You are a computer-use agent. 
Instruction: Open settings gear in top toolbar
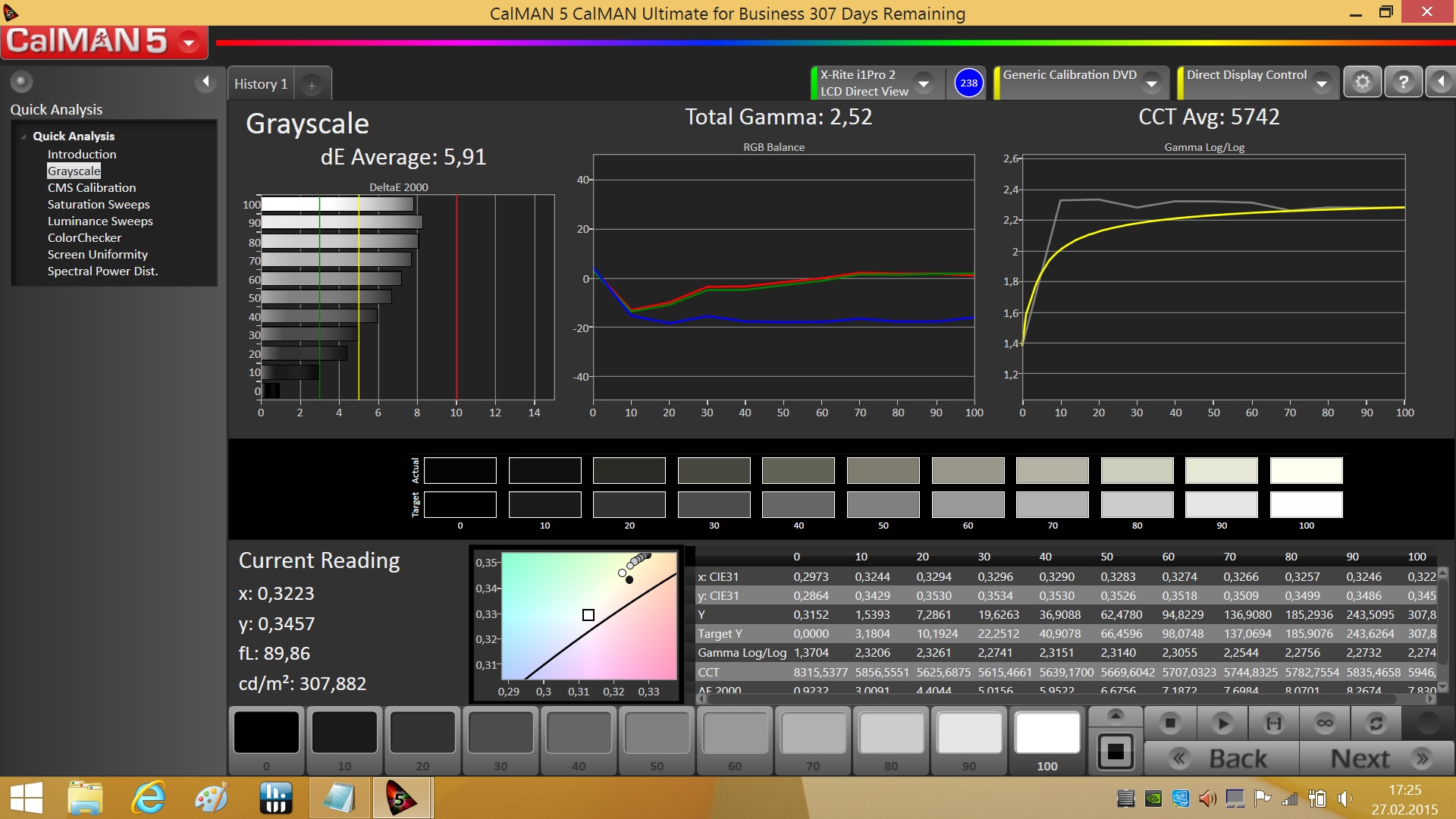[x=1362, y=82]
